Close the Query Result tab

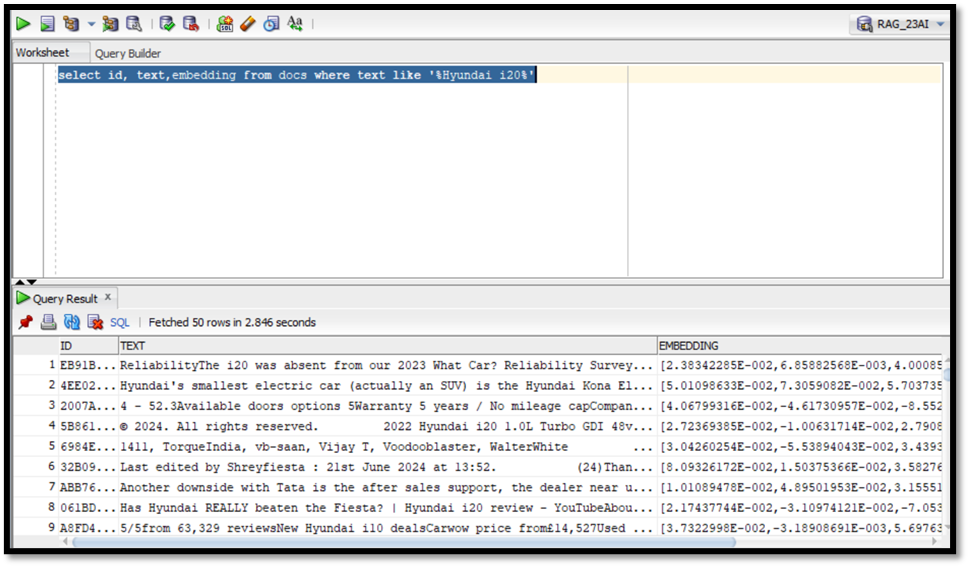(108, 297)
